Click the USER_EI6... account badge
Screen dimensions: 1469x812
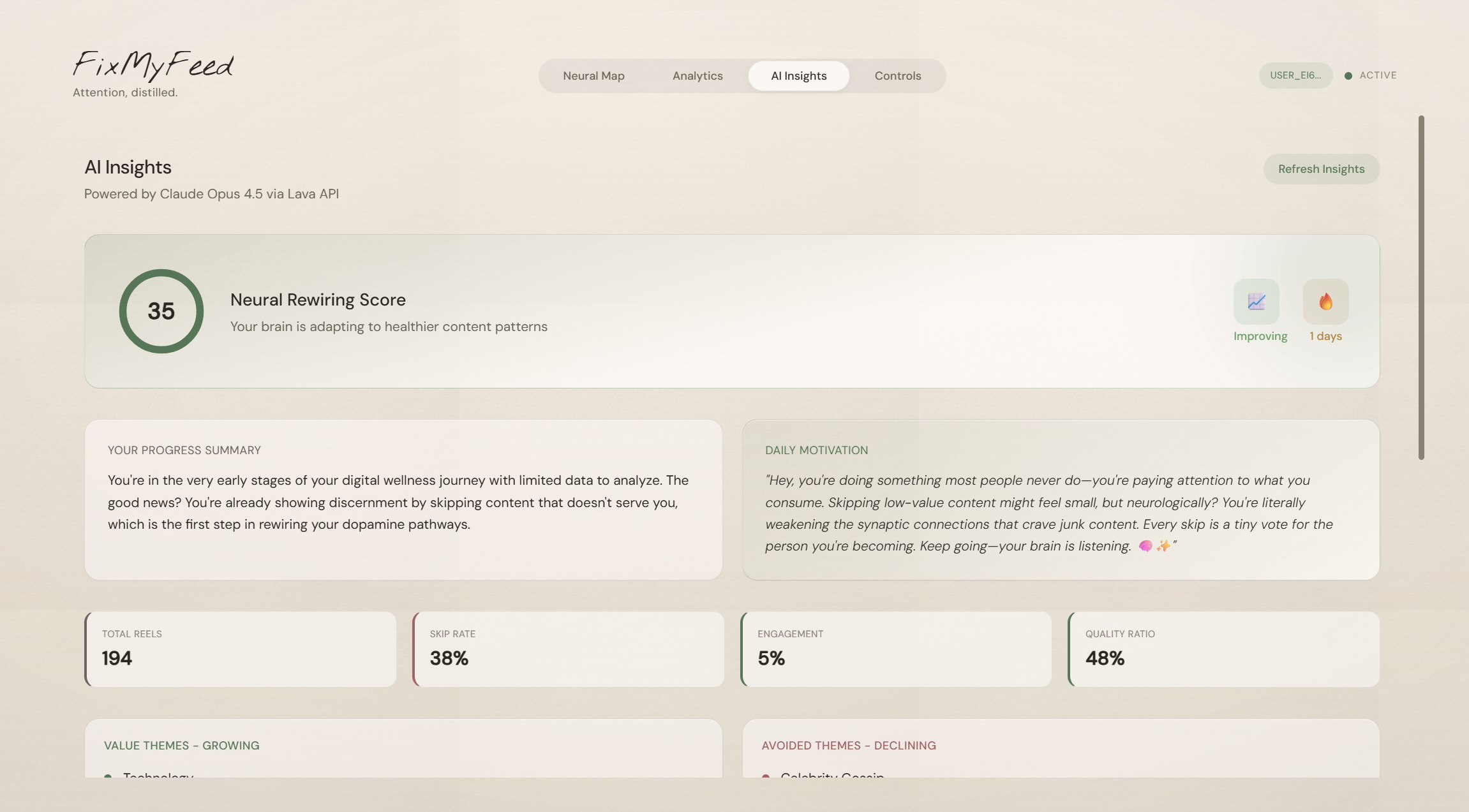[1295, 75]
